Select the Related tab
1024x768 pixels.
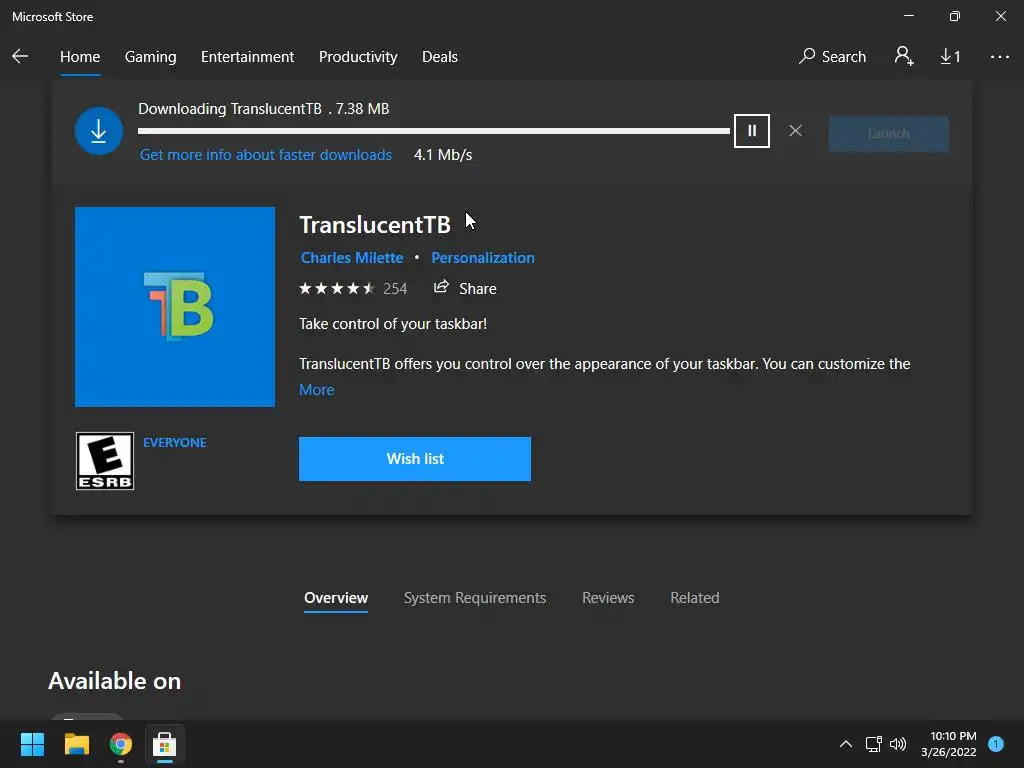tap(694, 598)
